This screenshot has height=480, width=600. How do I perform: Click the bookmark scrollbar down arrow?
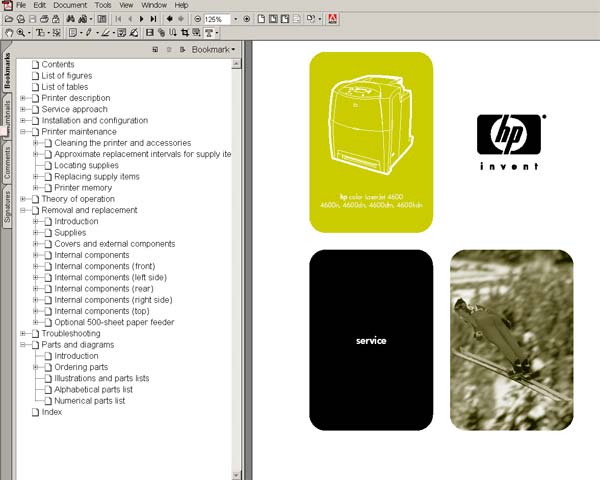tap(236, 475)
